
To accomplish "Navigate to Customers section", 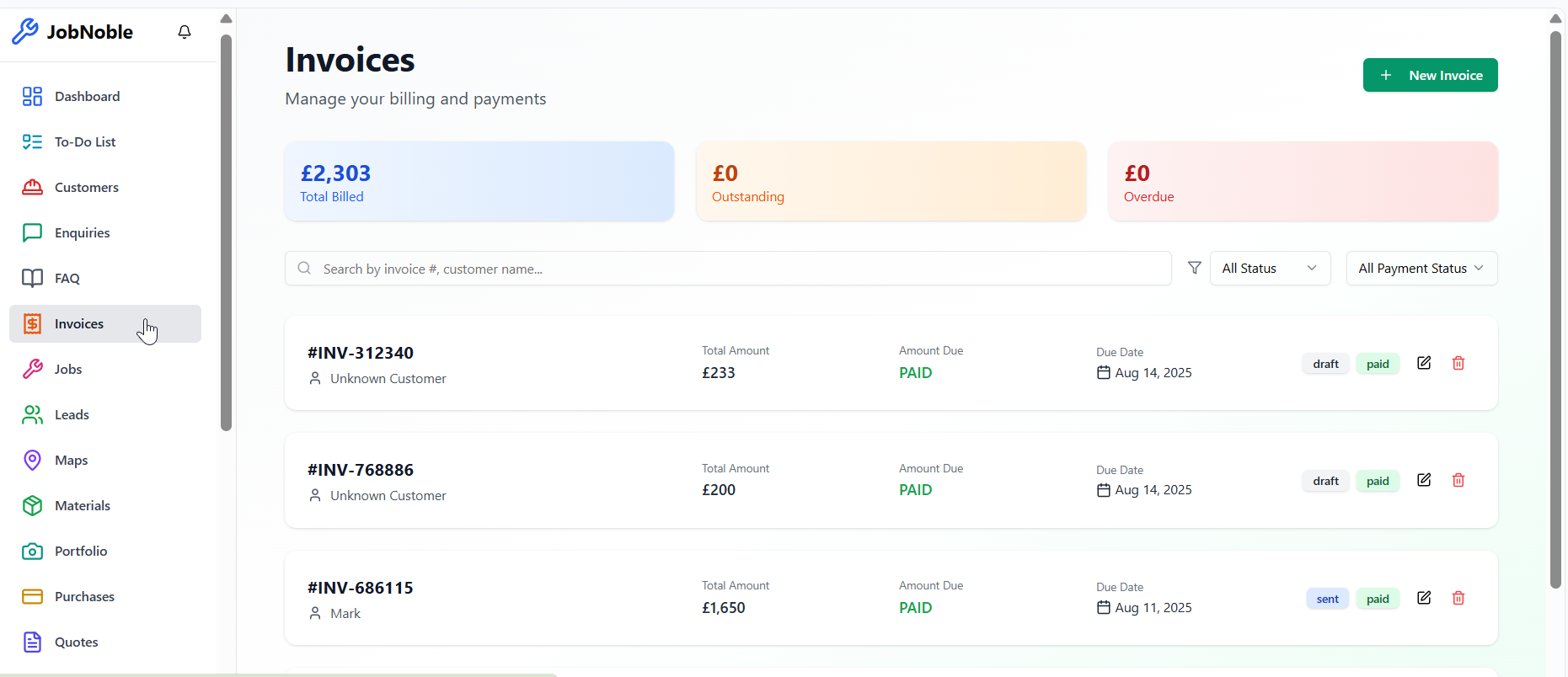I will 105,187.
